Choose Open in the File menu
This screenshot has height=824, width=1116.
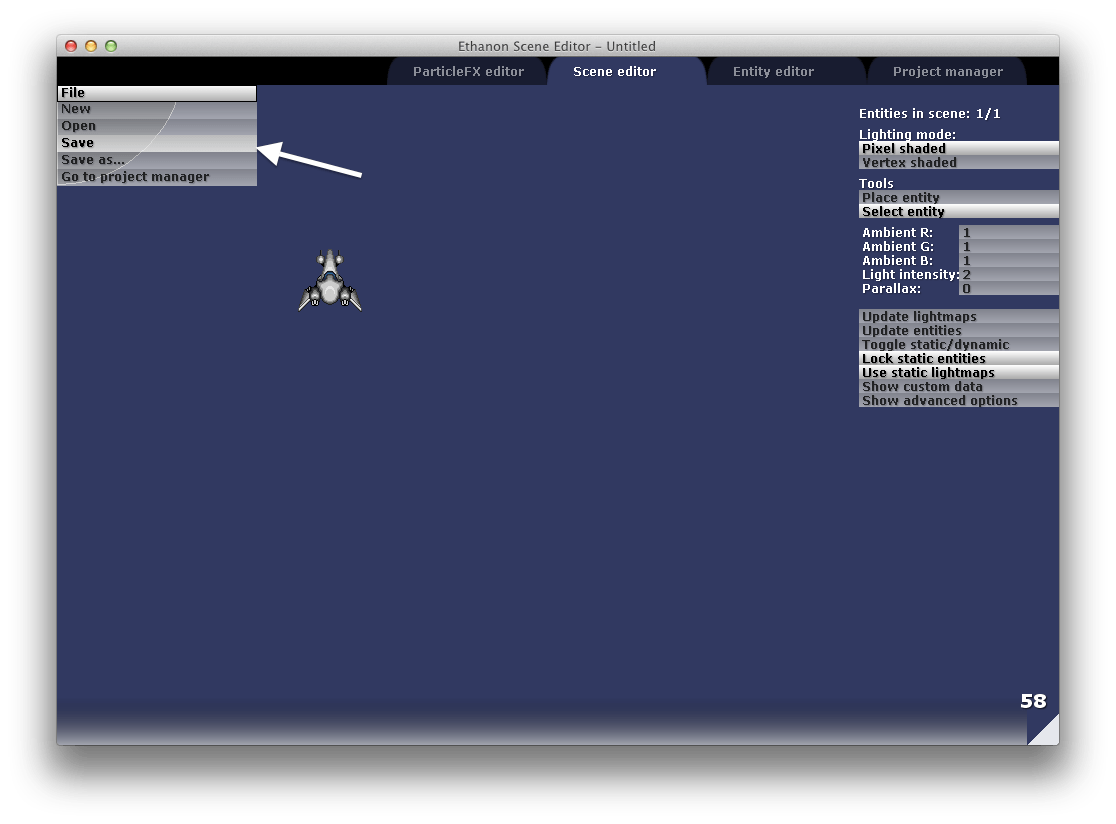(x=156, y=126)
